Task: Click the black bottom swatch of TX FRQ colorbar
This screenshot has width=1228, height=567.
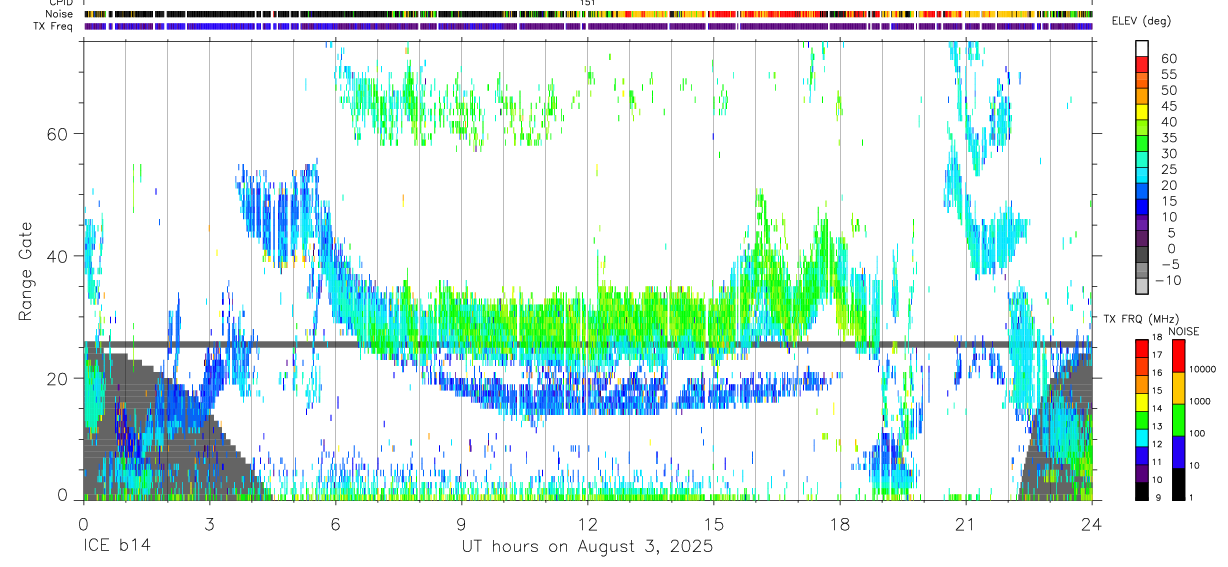Action: click(x=1142, y=491)
